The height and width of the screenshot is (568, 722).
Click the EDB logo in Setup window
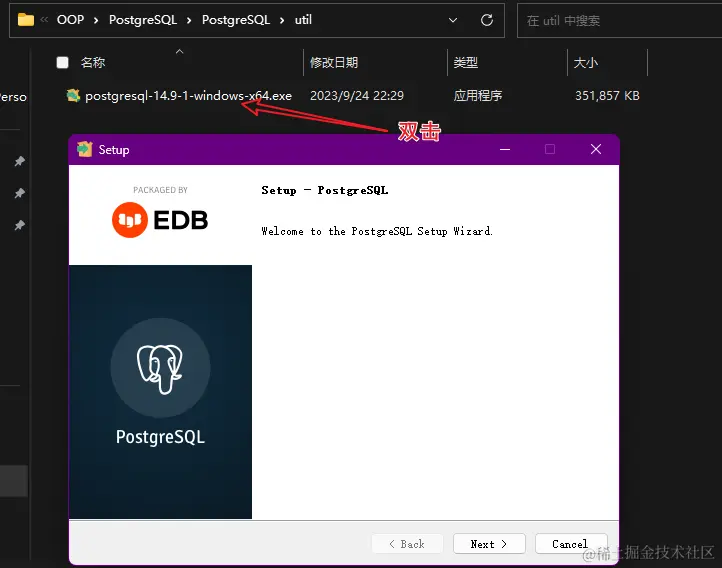tap(160, 220)
